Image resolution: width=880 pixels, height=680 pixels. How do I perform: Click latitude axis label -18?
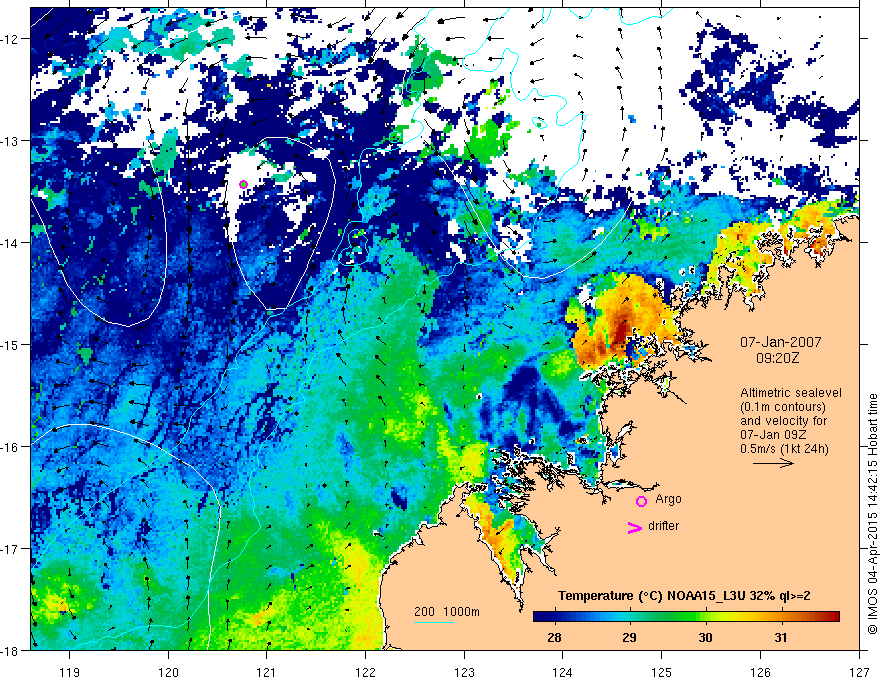[x=11, y=650]
